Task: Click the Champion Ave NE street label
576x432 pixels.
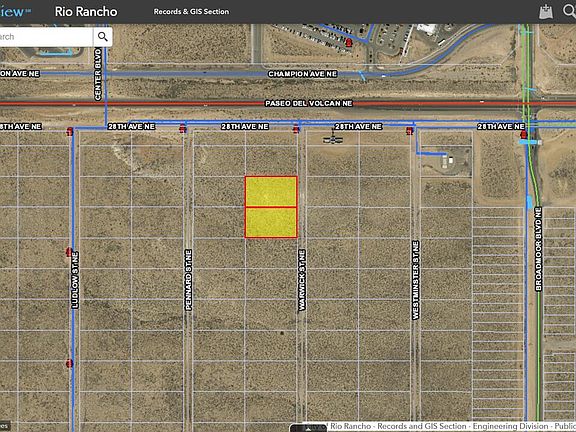Action: tap(302, 74)
